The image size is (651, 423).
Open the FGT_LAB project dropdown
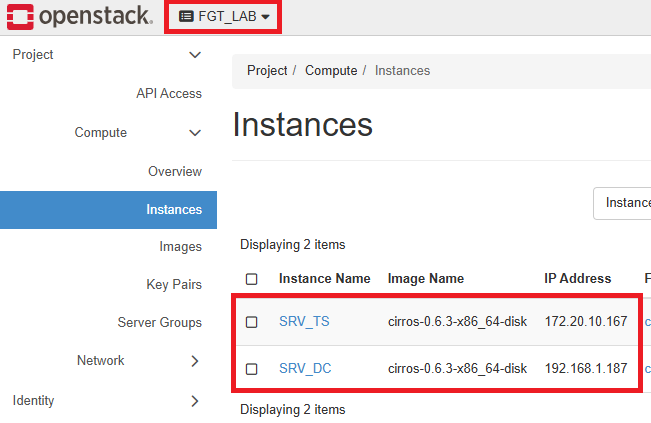(x=224, y=17)
